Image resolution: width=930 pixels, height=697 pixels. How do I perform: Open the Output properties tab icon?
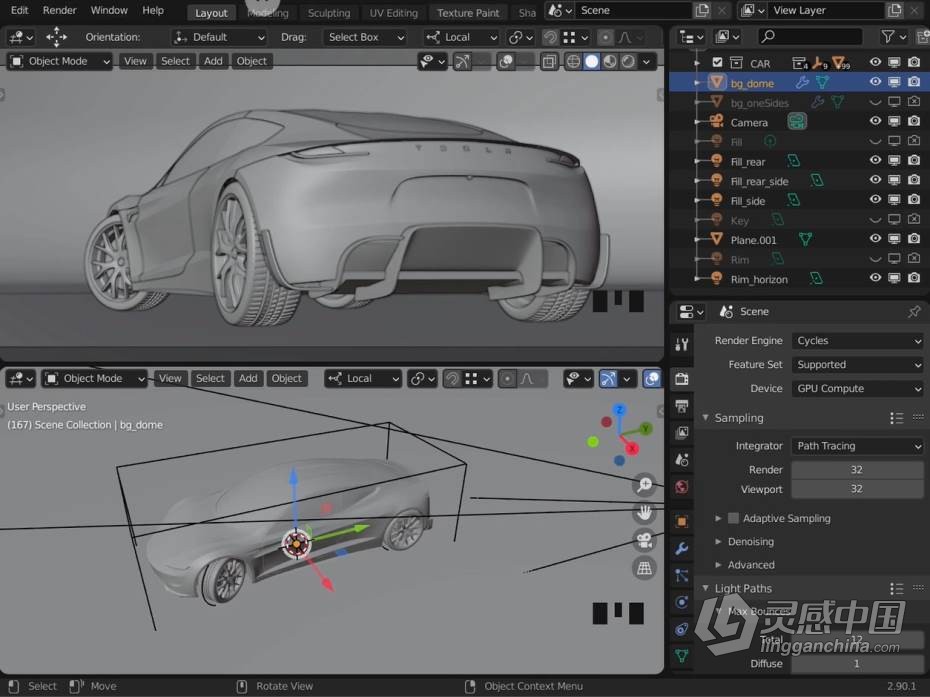point(681,406)
